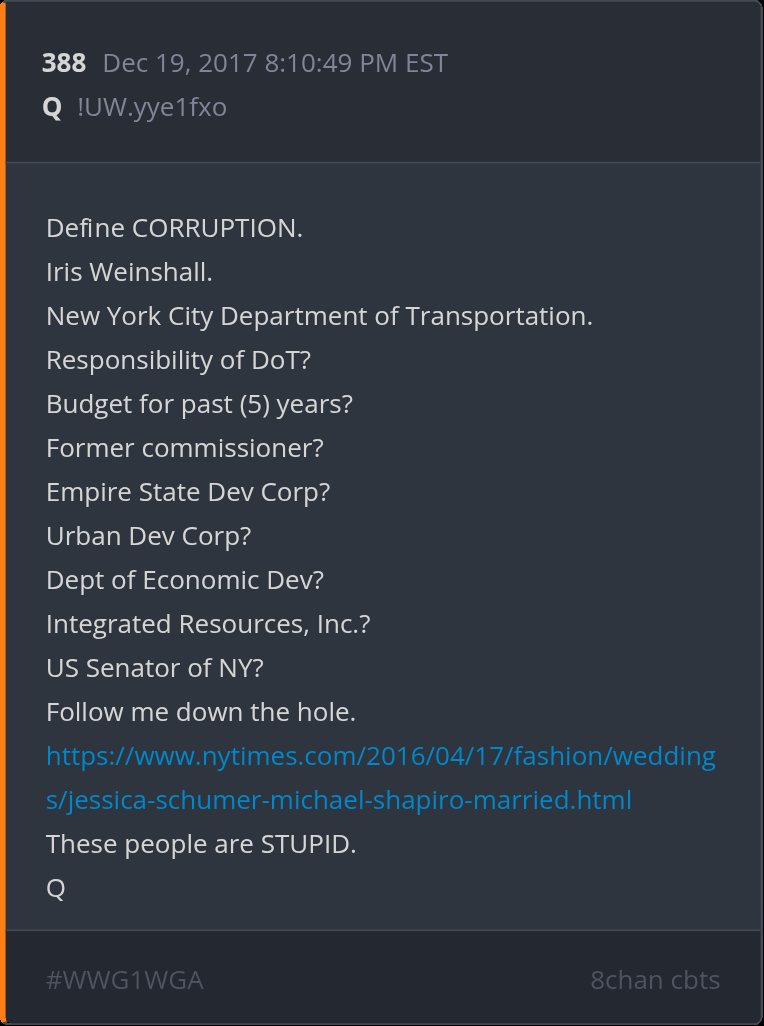Click the "New York City Department of Transportation." line
The image size is (764, 1026).
pos(319,316)
